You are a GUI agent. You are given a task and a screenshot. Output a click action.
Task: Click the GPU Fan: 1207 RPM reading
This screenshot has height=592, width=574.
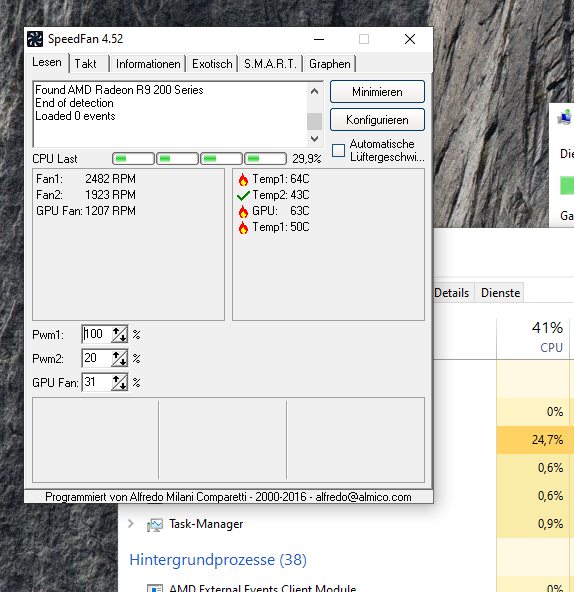click(86, 211)
